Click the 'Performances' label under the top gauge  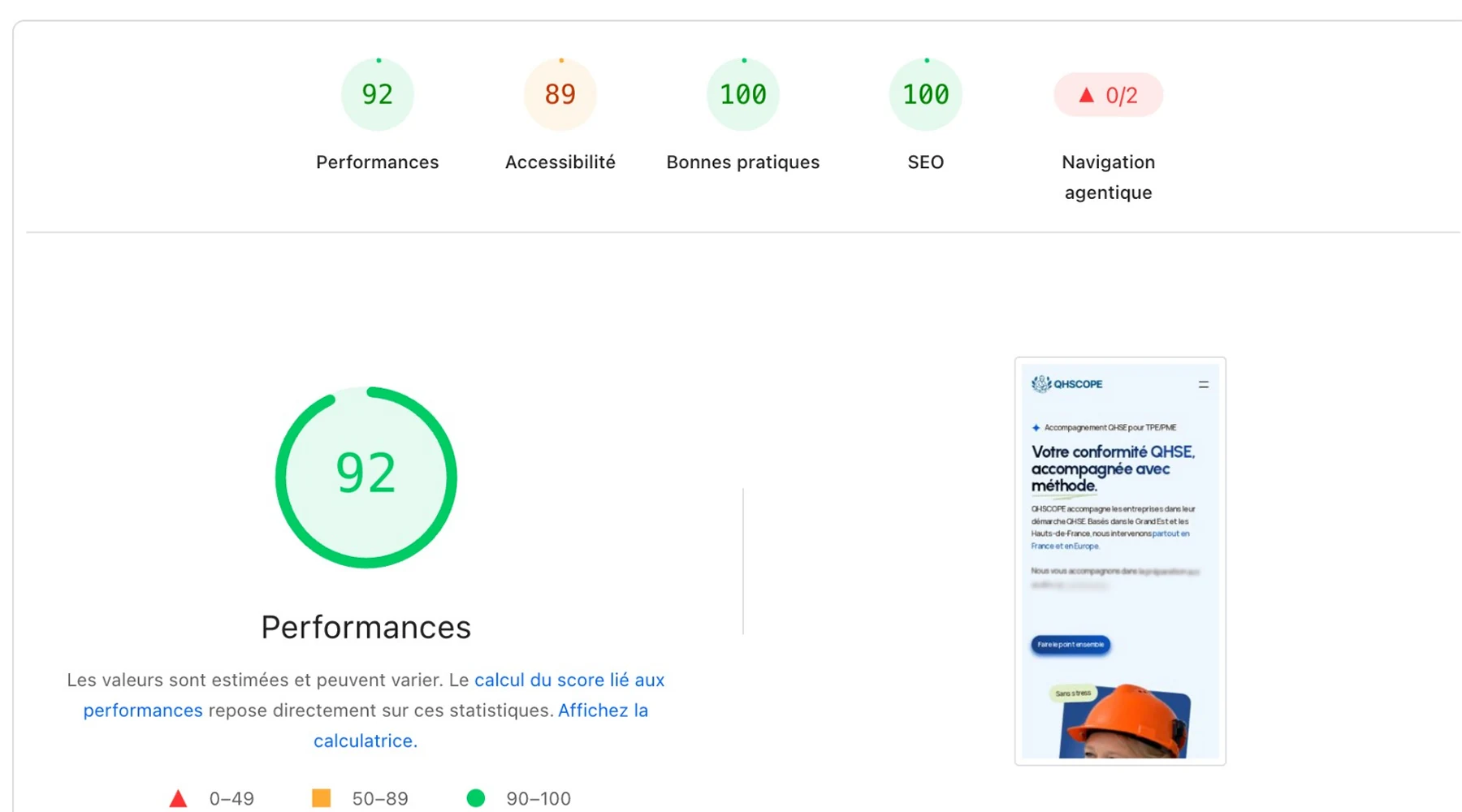(x=378, y=162)
